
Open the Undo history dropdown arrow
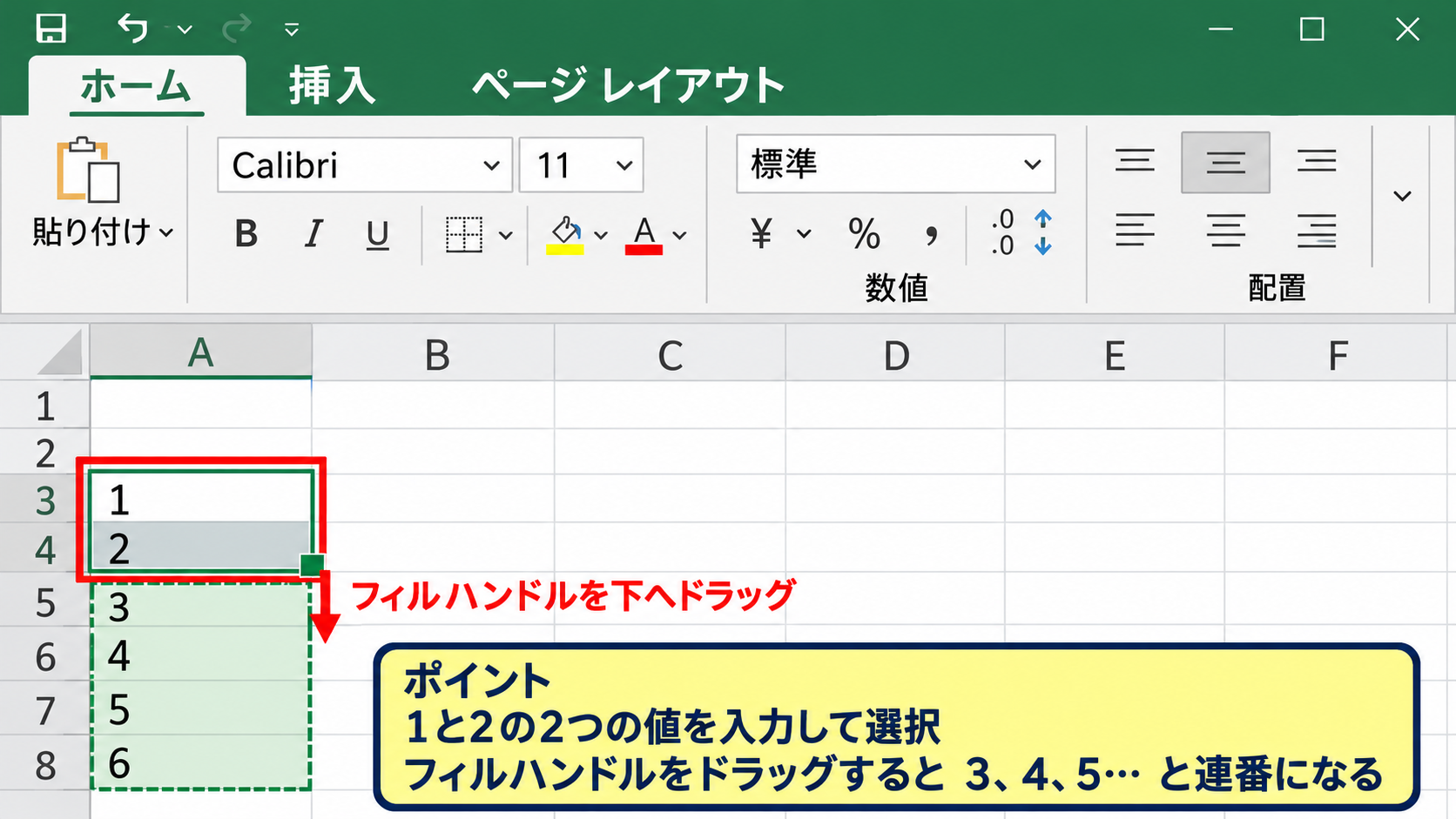pos(185,30)
